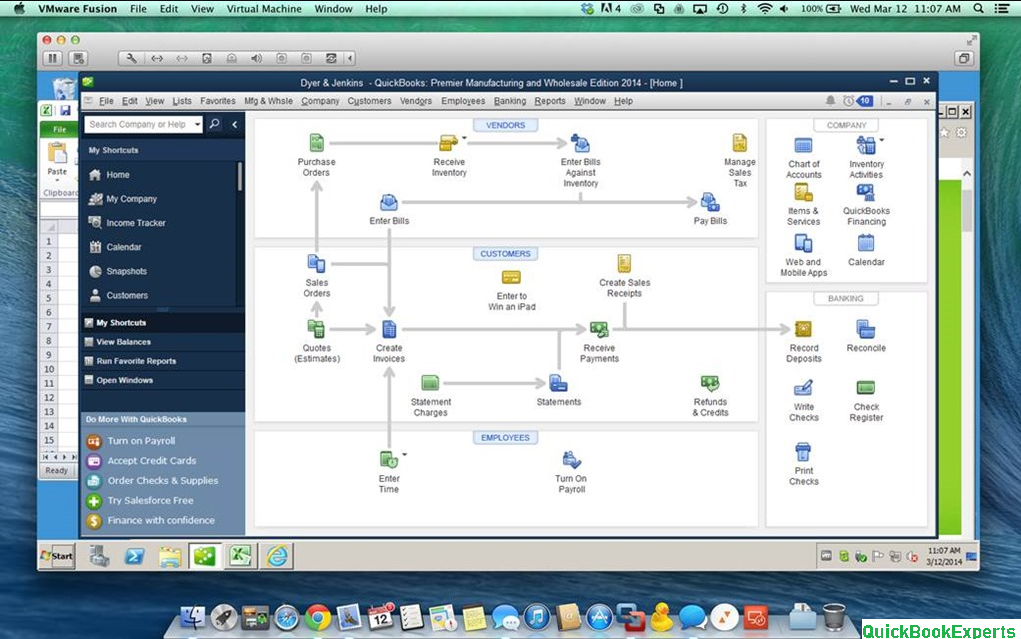Open Quotes (Estimates)
This screenshot has height=639, width=1021.
pos(316,329)
